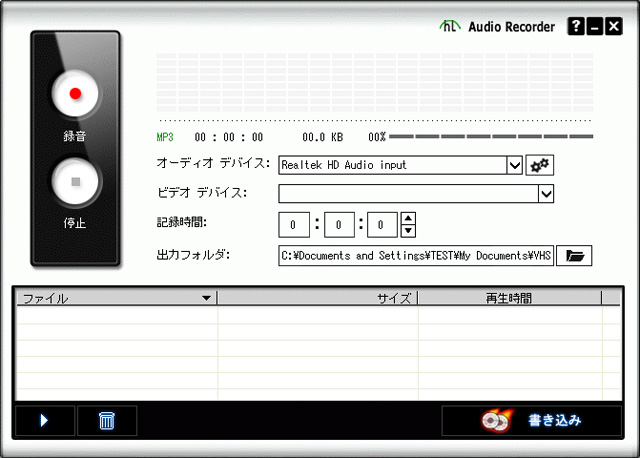Click the 再生時間 column header
The width and height of the screenshot is (640, 458).
pos(509,298)
